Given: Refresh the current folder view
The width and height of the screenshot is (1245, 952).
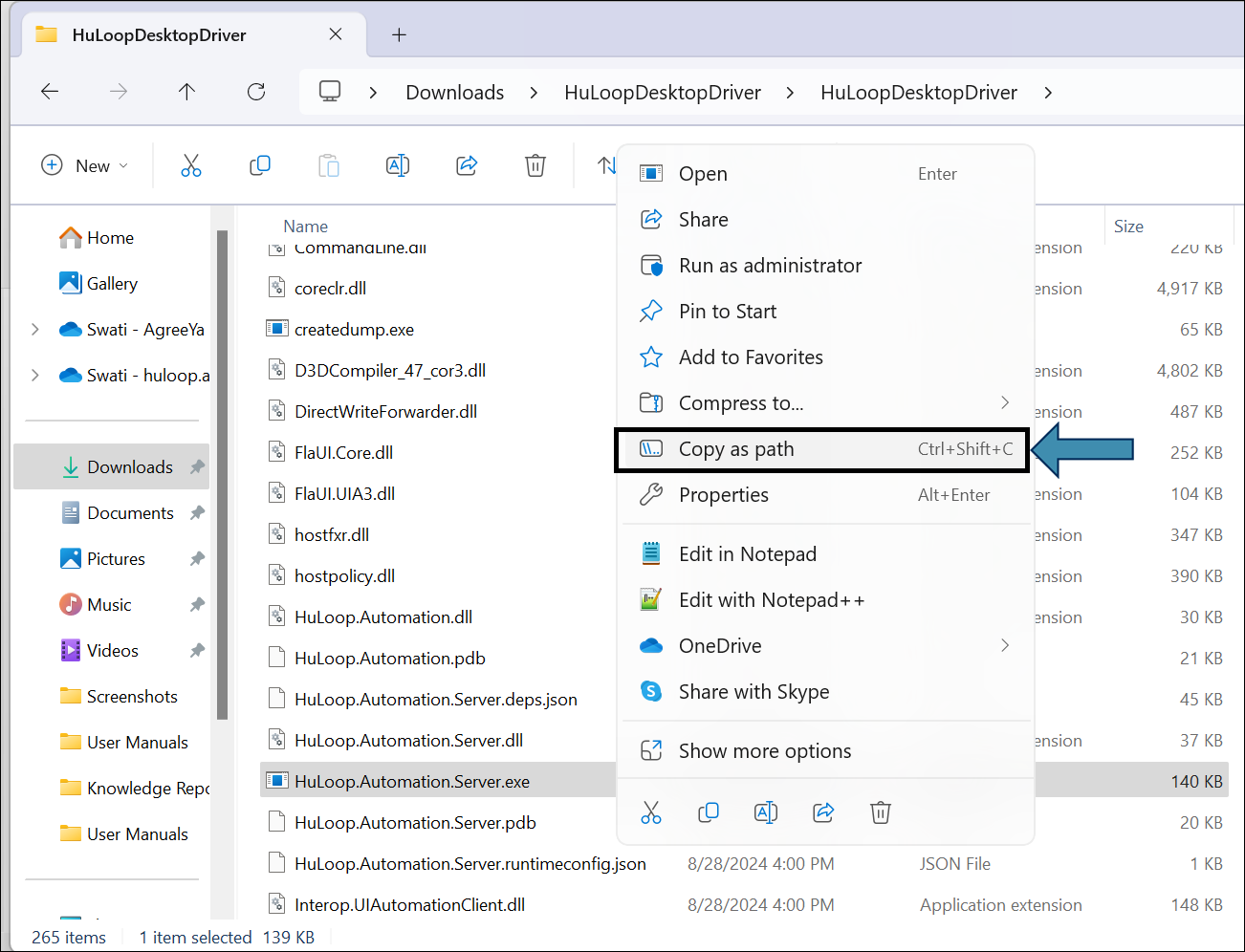Looking at the screenshot, I should (x=256, y=92).
